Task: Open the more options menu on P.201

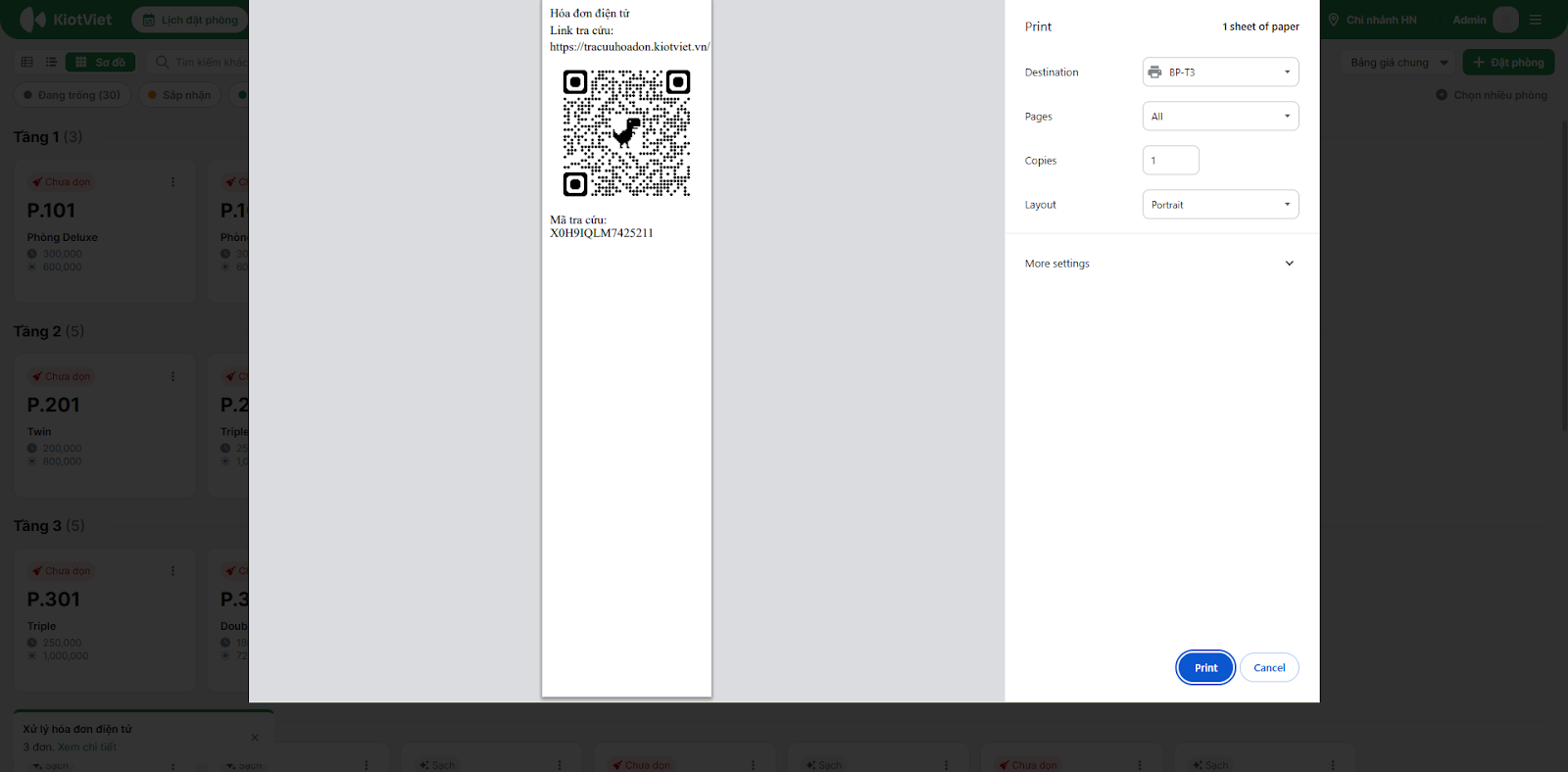Action: click(x=173, y=376)
